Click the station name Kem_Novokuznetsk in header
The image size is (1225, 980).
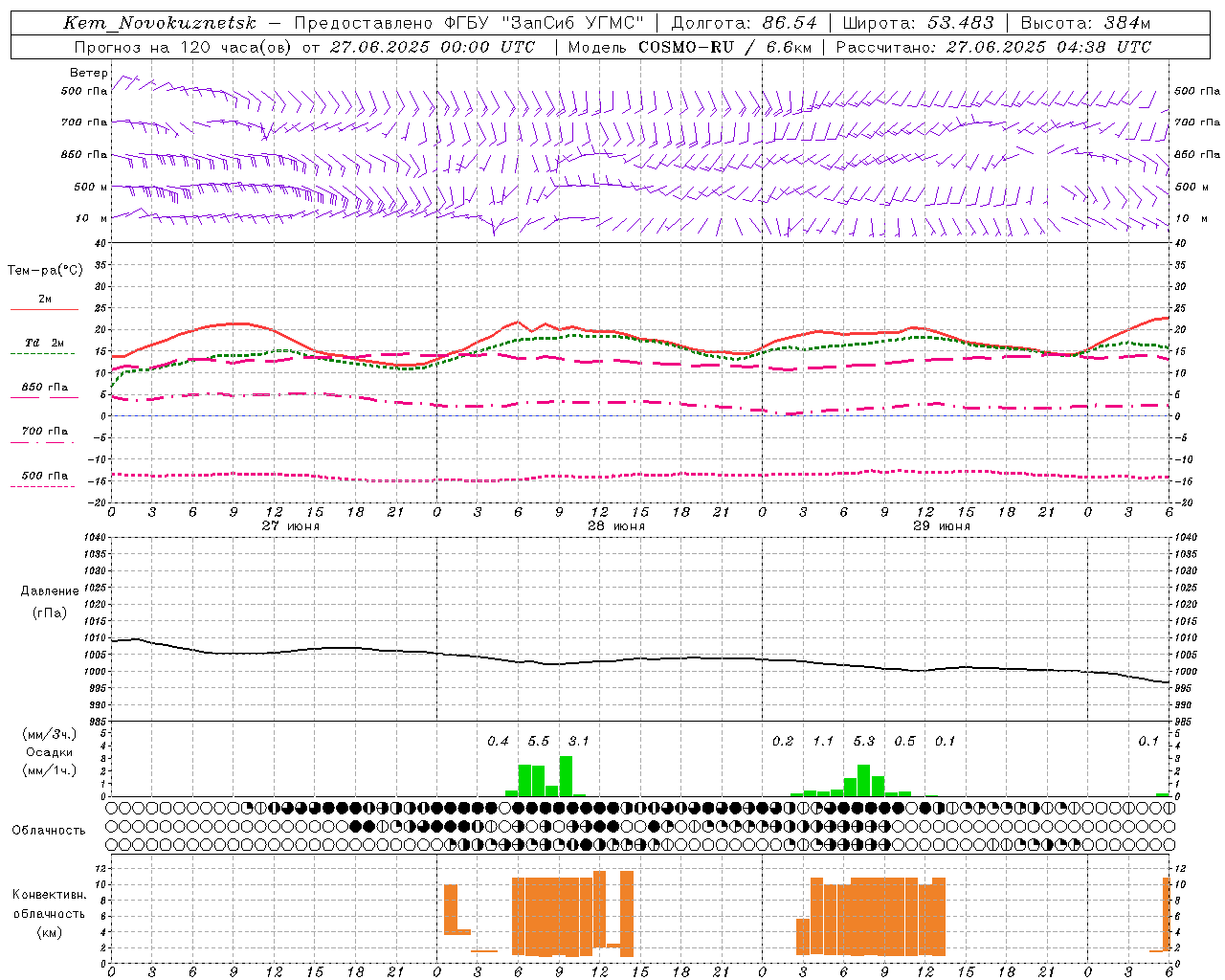tap(160, 23)
